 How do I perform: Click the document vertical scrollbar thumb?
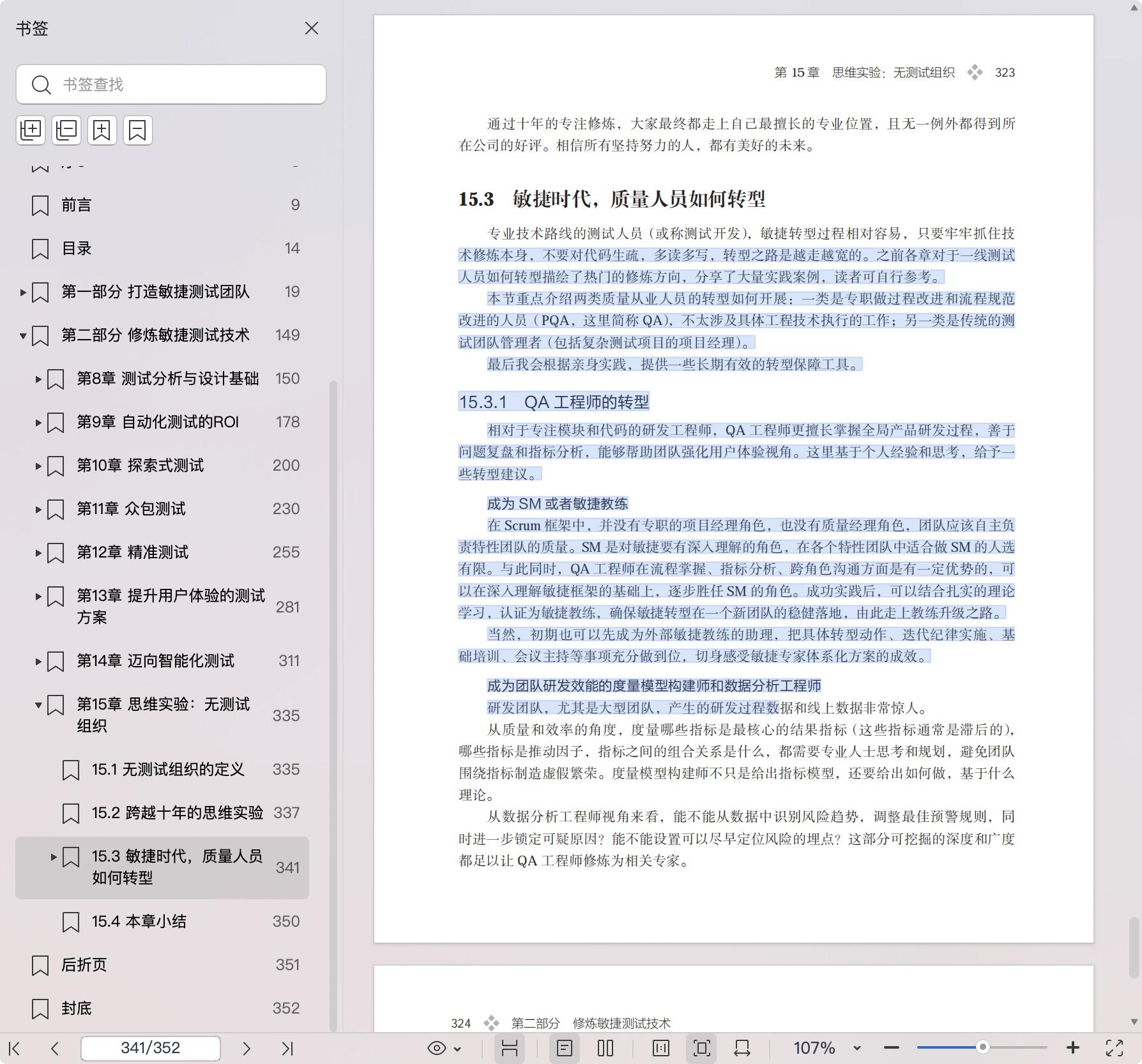(x=1134, y=947)
